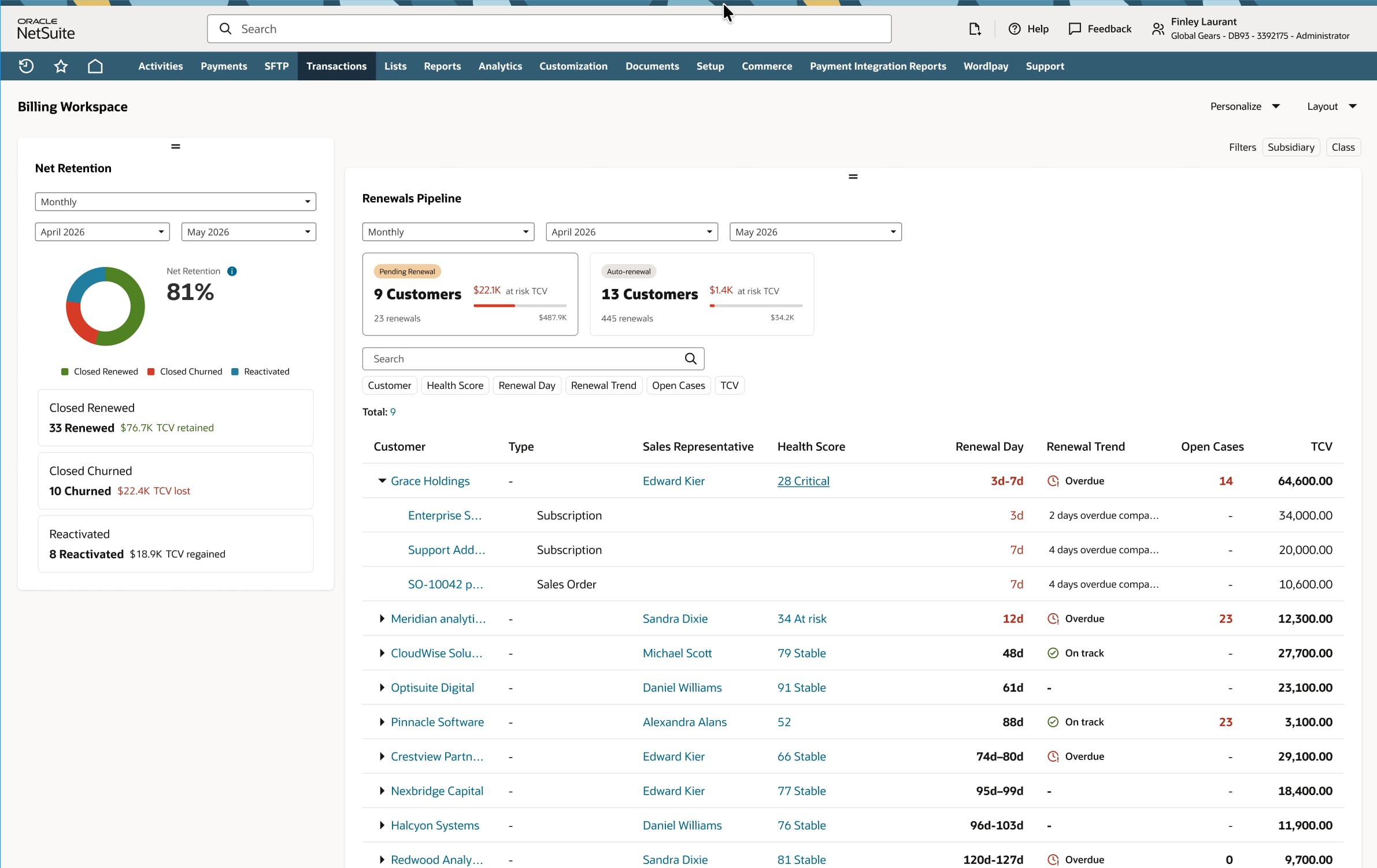This screenshot has height=868, width=1377.
Task: Click the magnifier in the pipeline search
Action: point(690,359)
